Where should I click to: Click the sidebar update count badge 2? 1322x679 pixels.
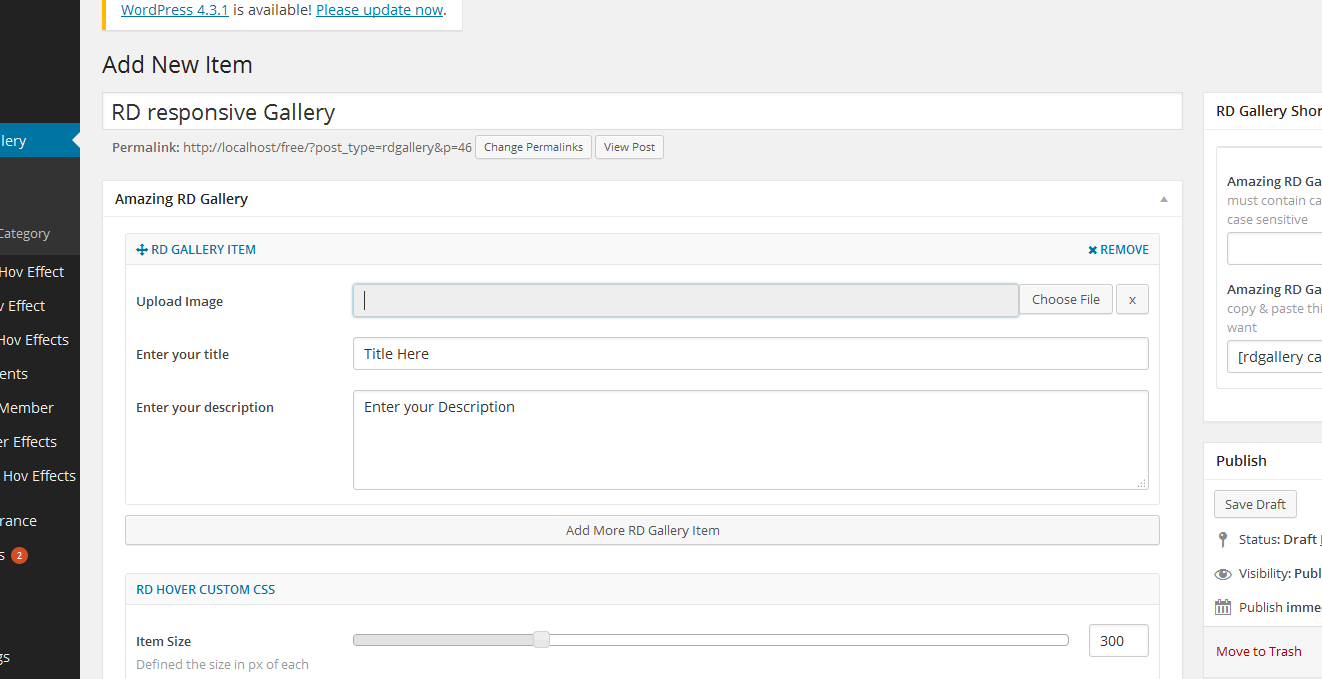point(19,555)
